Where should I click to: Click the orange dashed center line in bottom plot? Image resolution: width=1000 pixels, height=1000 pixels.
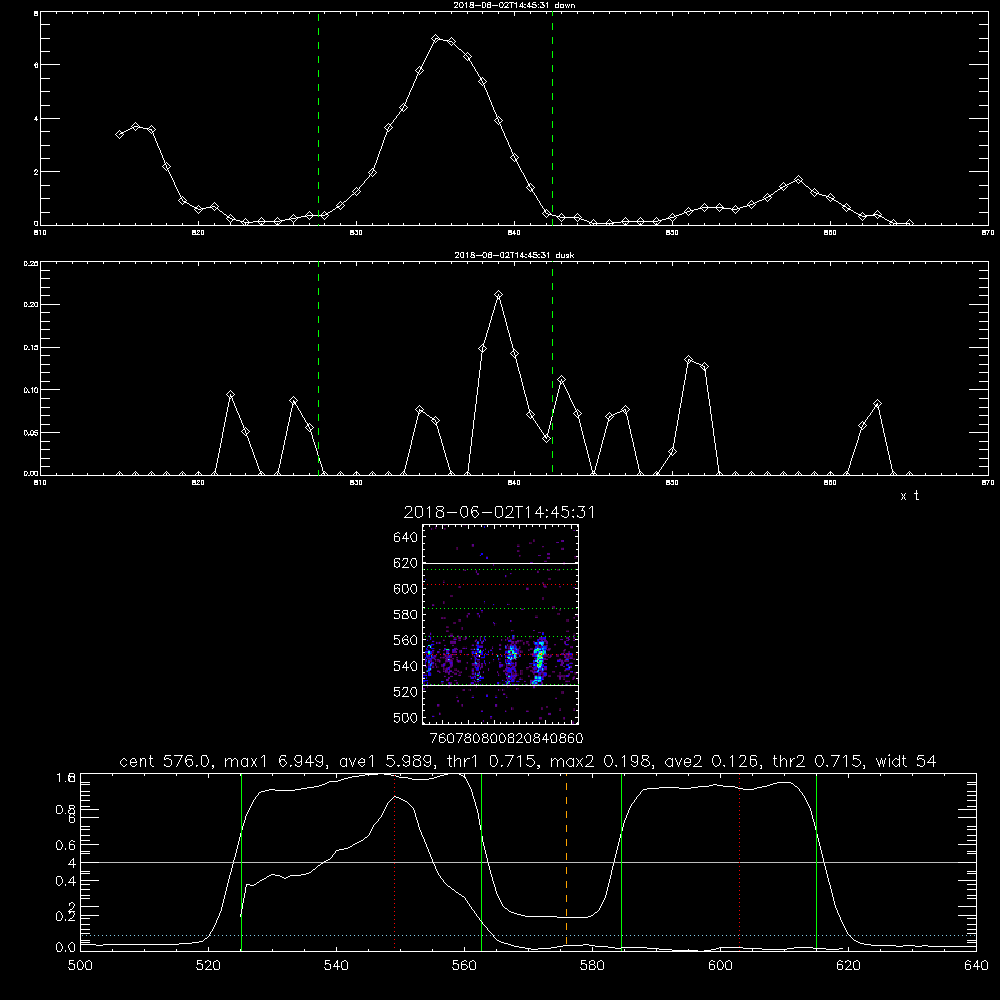[x=566, y=862]
